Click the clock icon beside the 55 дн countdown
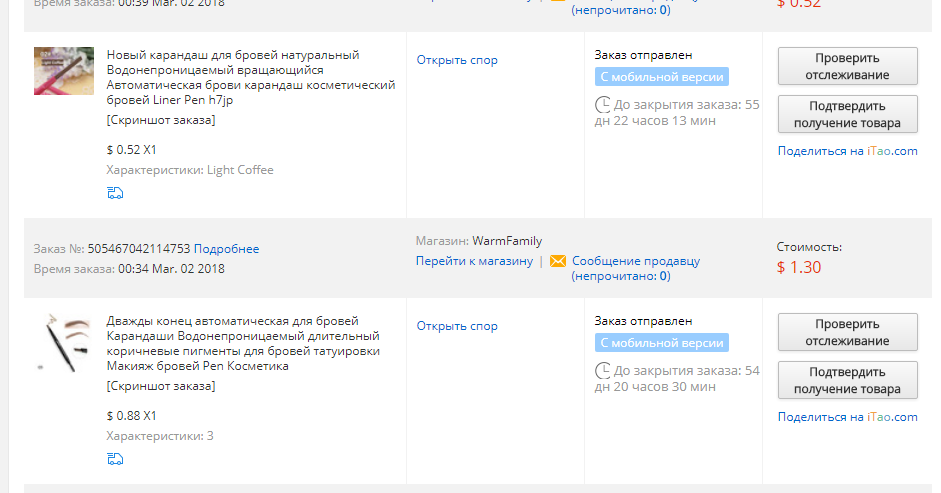 point(603,104)
